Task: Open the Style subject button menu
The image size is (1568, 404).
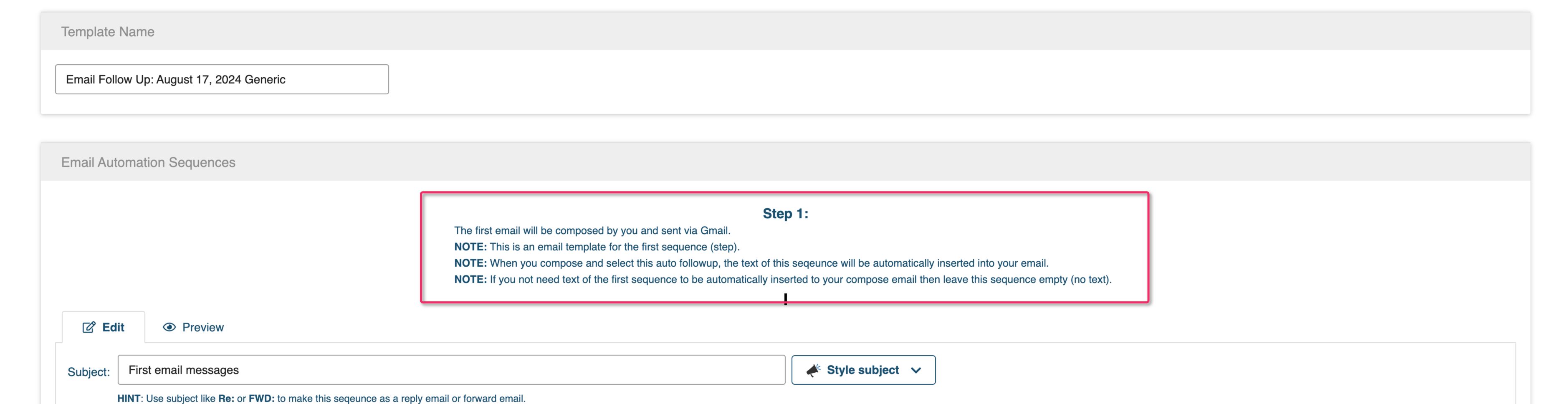Action: point(863,370)
